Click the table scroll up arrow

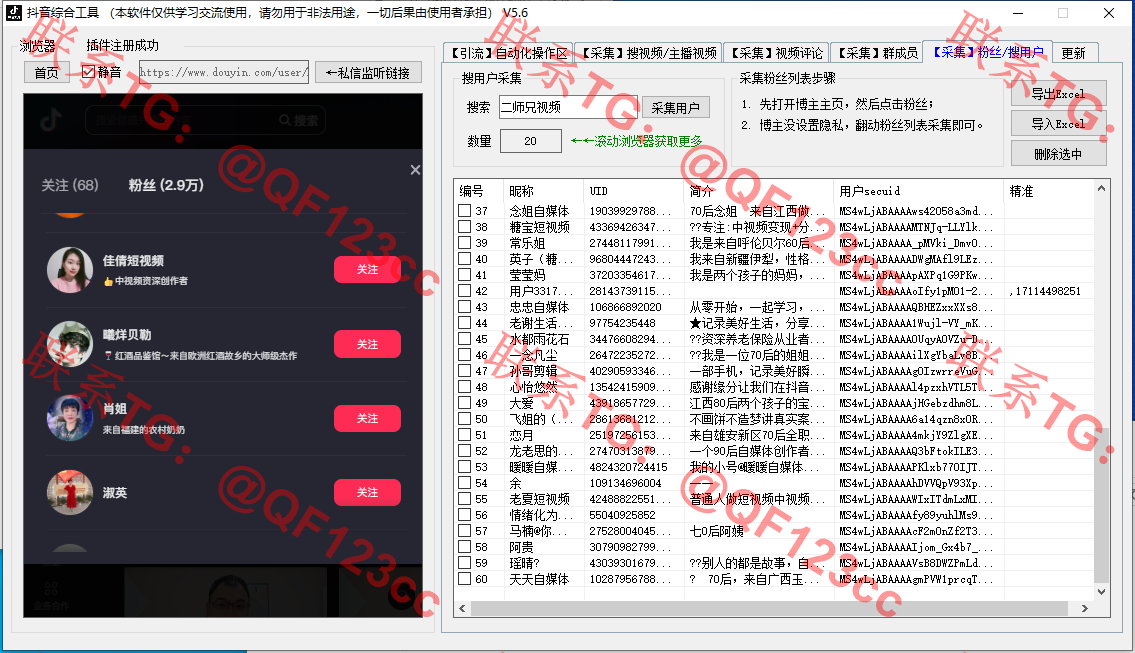(x=1101, y=188)
